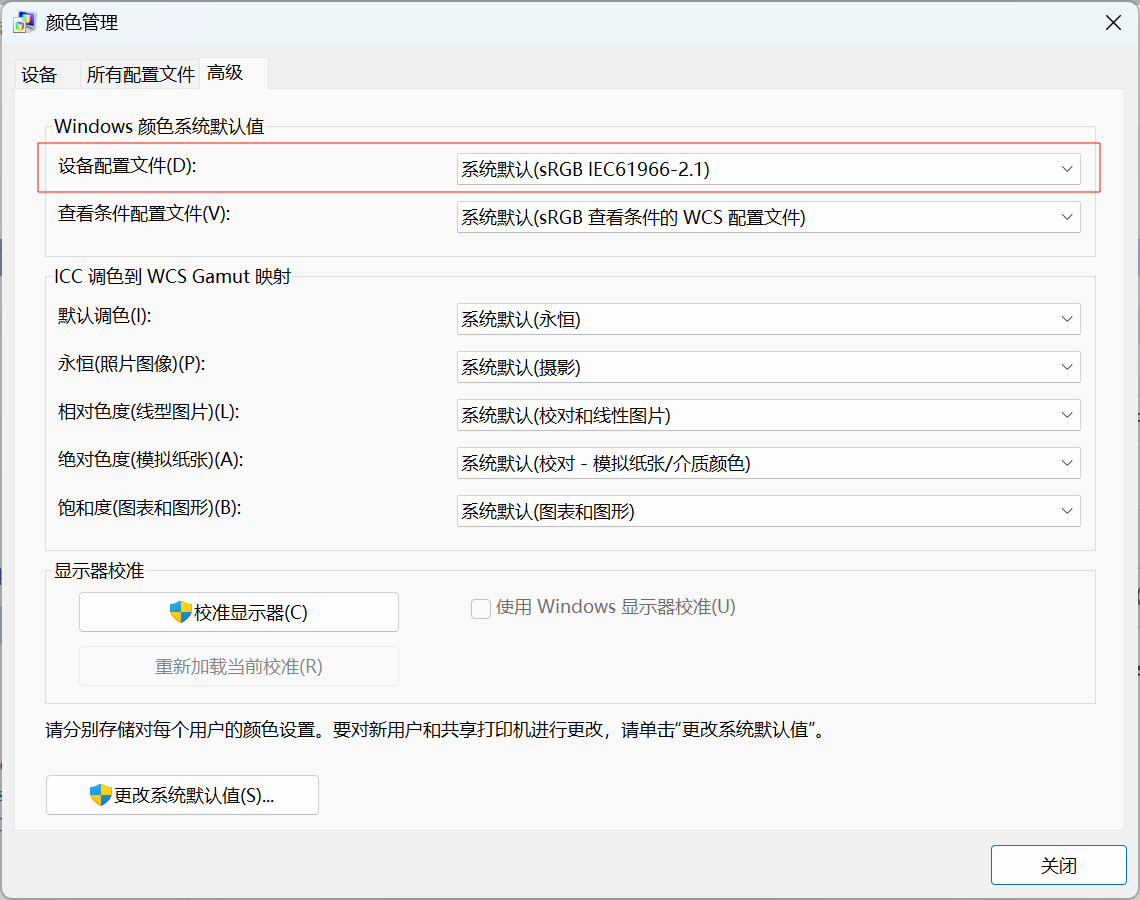Click the shield icon on 更改系统默认值 button
1140x900 pixels.
(x=100, y=795)
